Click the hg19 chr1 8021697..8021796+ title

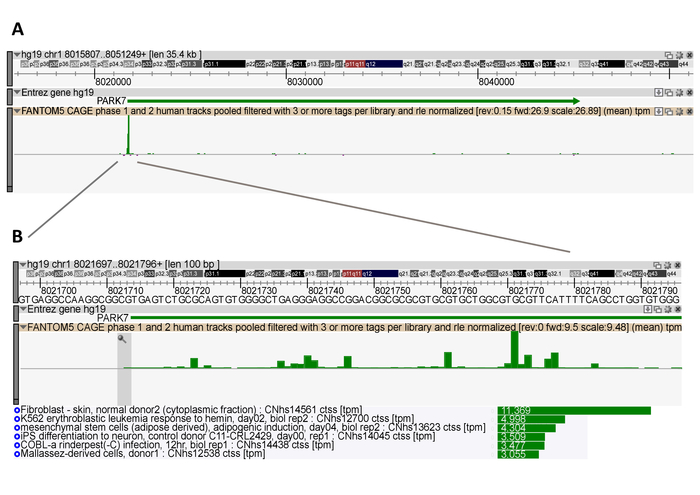pyautogui.click(x=123, y=265)
